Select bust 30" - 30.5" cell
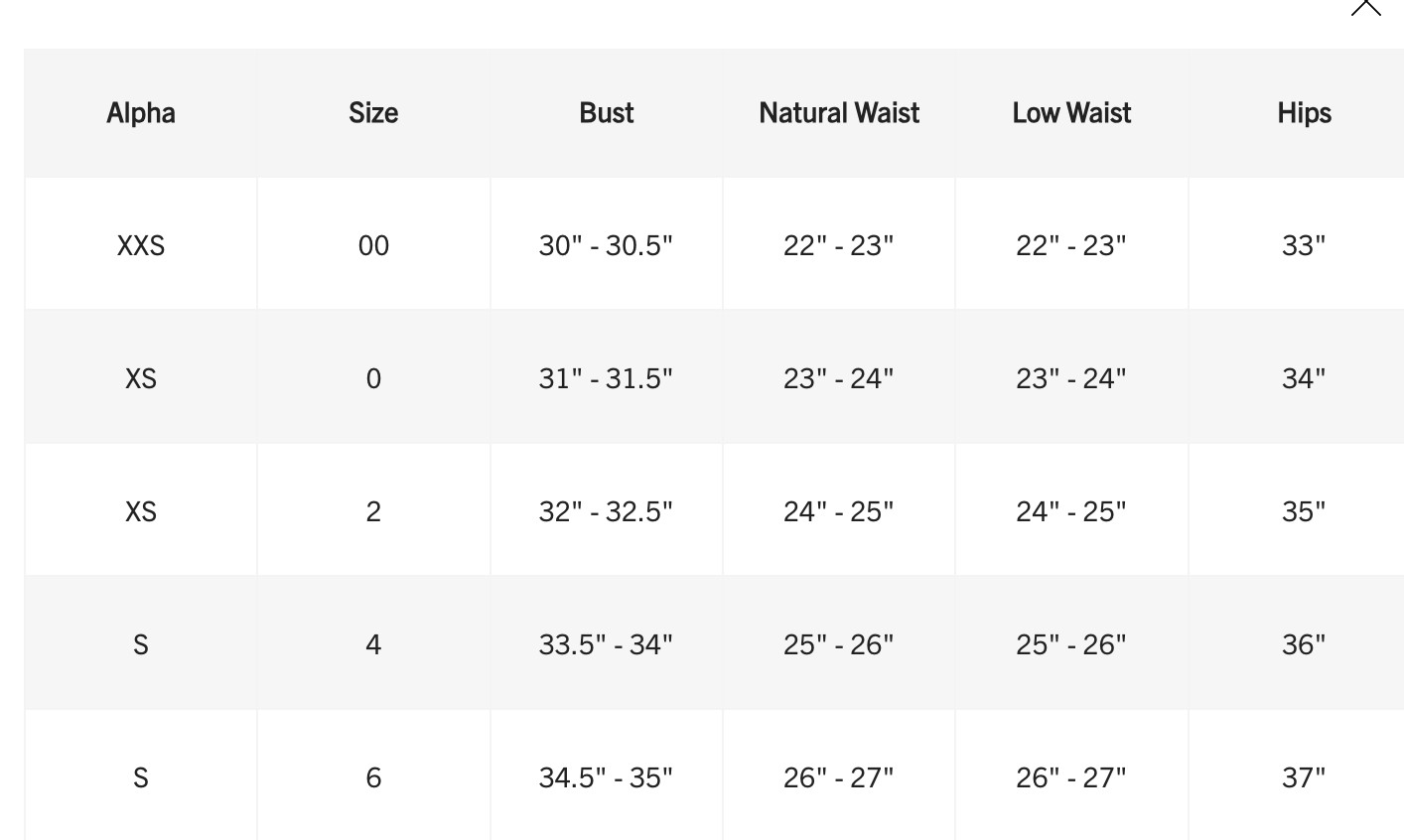Screen dimensions: 1404x840 (606, 244)
